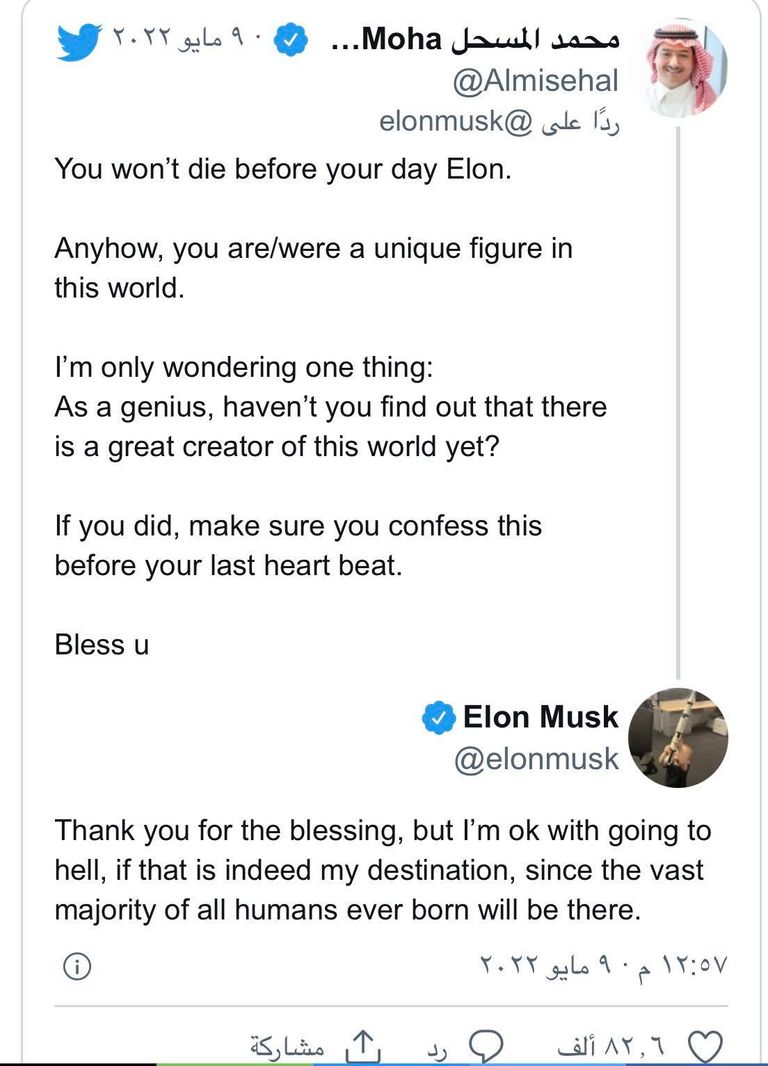
Task: Click the verified badge beside محمد المسحل
Action: (290, 40)
